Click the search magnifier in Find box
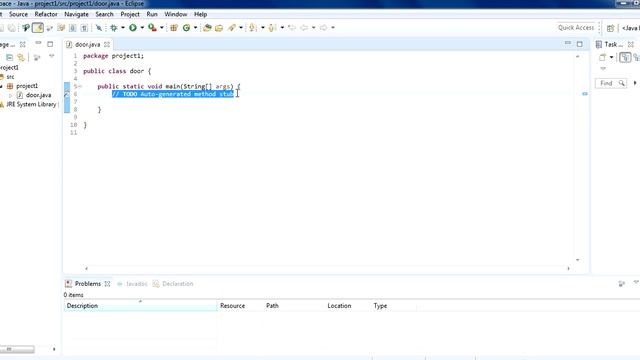 pyautogui.click(x=621, y=83)
